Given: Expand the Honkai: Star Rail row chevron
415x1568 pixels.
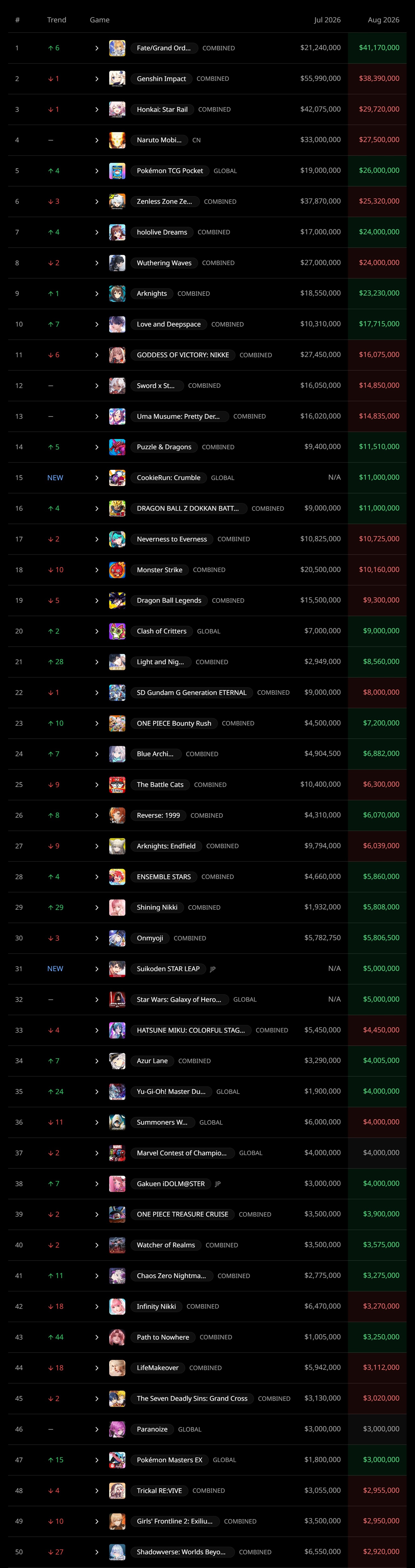Looking at the screenshot, I should 97,109.
